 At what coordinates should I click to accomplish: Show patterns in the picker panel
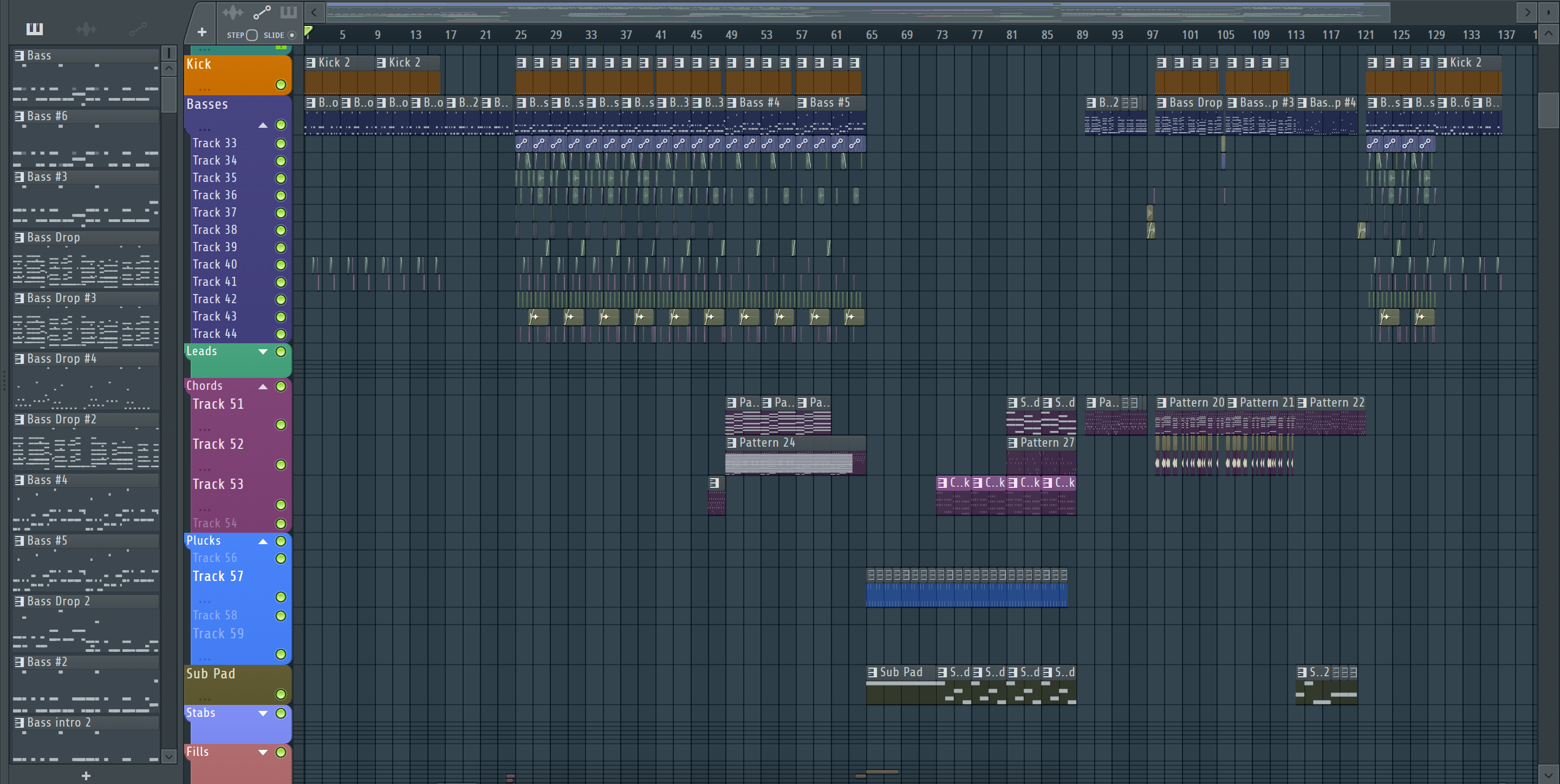(x=35, y=29)
